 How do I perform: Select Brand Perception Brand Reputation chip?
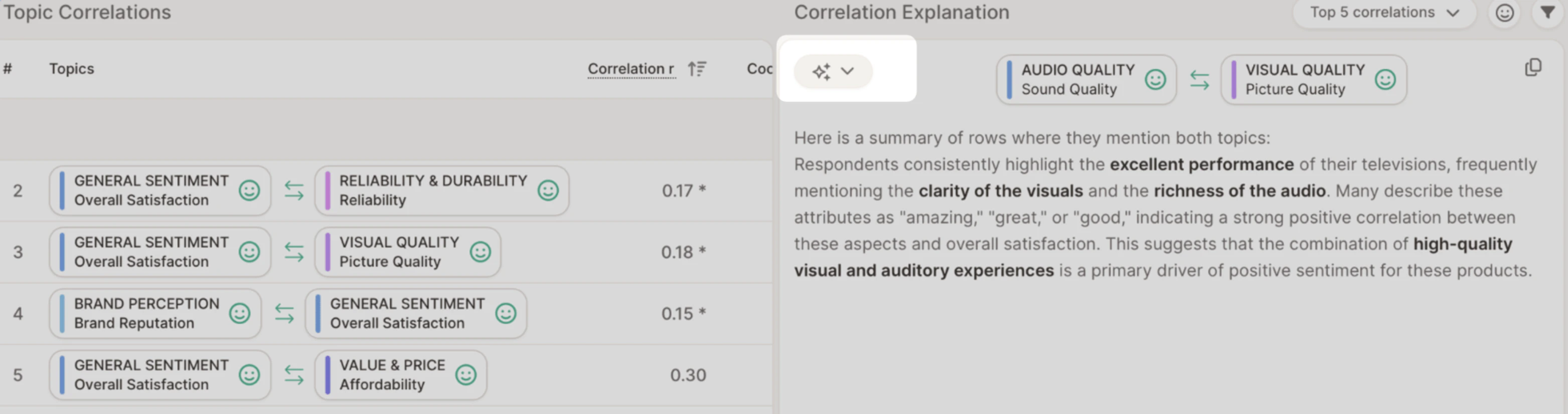pyautogui.click(x=155, y=314)
